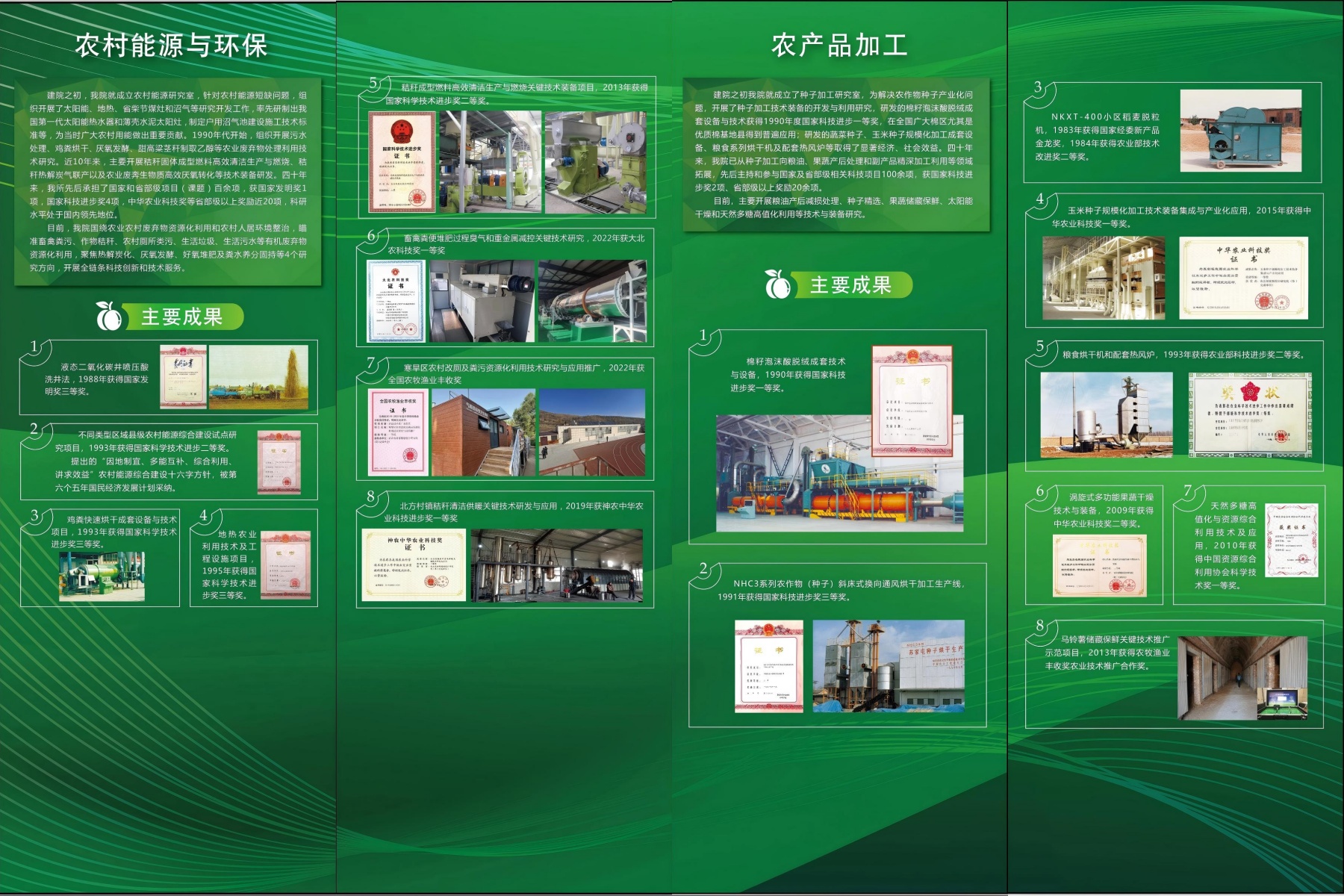
Task: Click the 农产品加工 title
Action: coord(839,46)
